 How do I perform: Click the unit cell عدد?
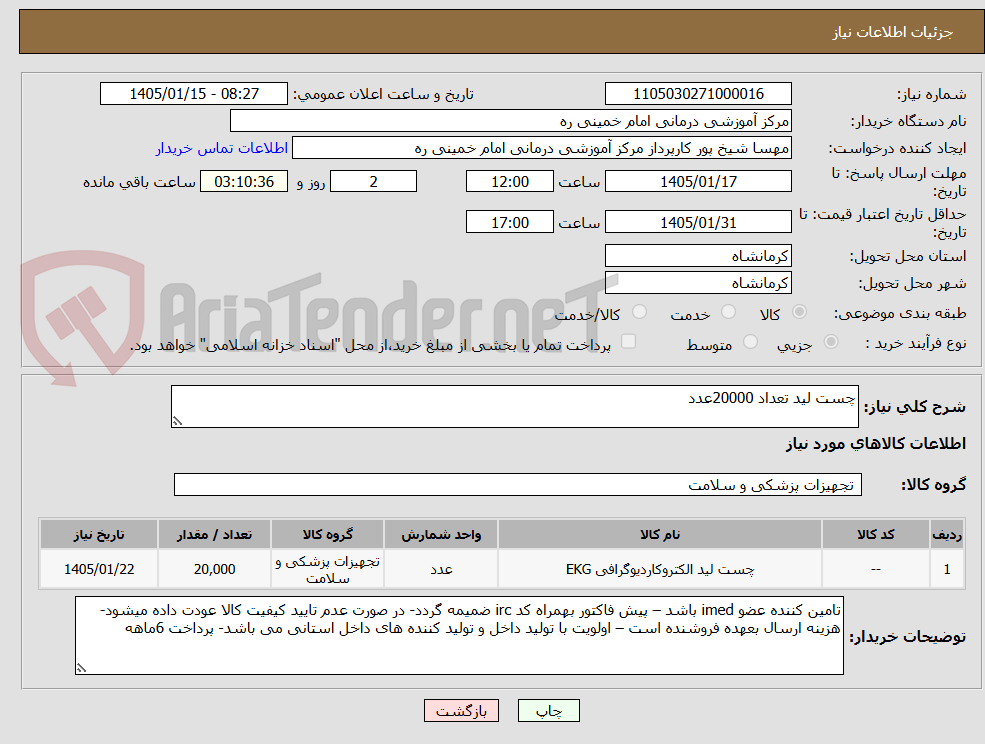click(441, 569)
